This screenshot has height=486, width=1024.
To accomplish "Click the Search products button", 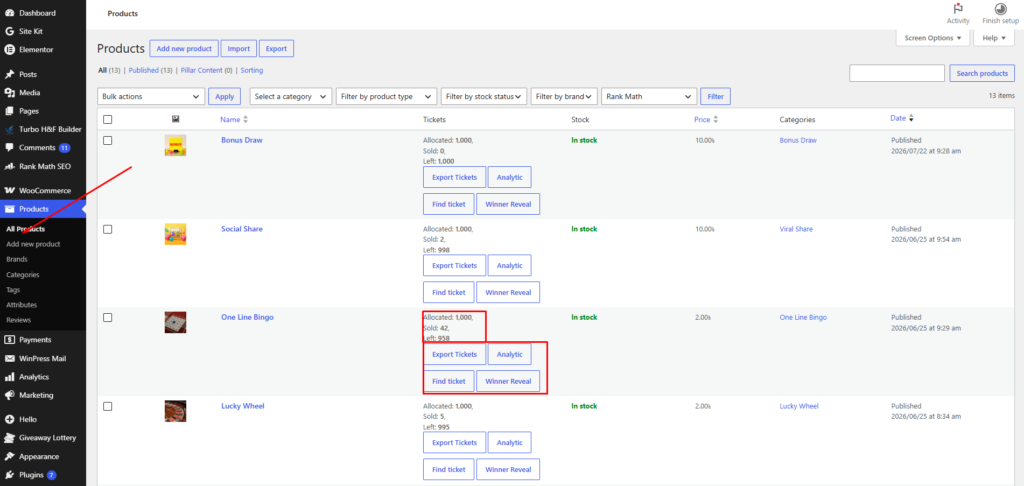I will pos(982,73).
